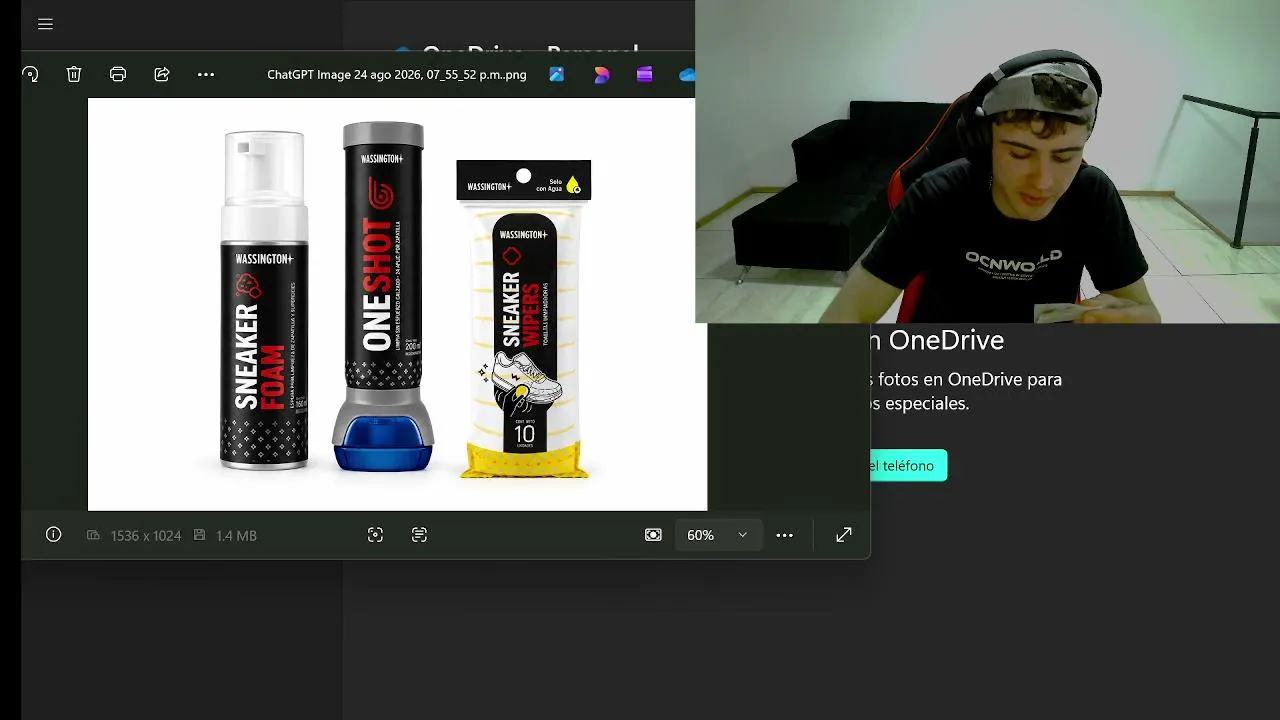Open the zoom level 60% dropdown
This screenshot has width=1280, height=720.
pyautogui.click(x=718, y=535)
